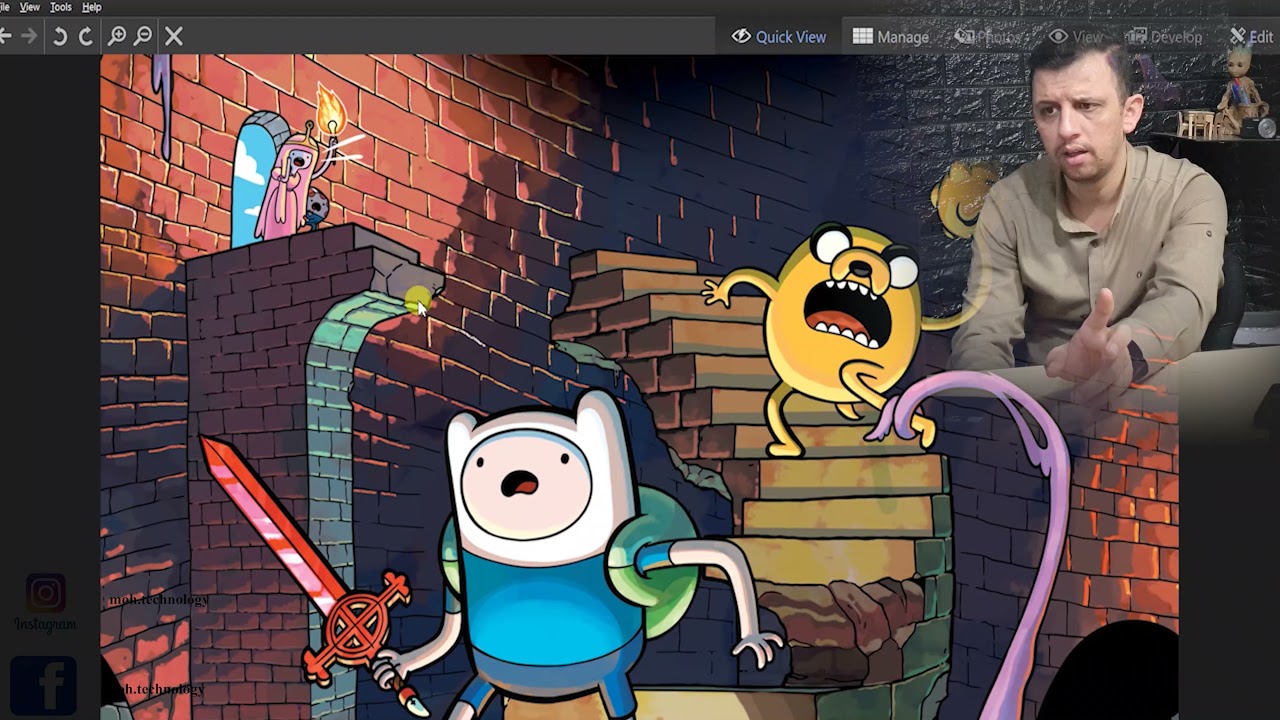
Task: Open the Tools menu
Action: click(x=61, y=7)
